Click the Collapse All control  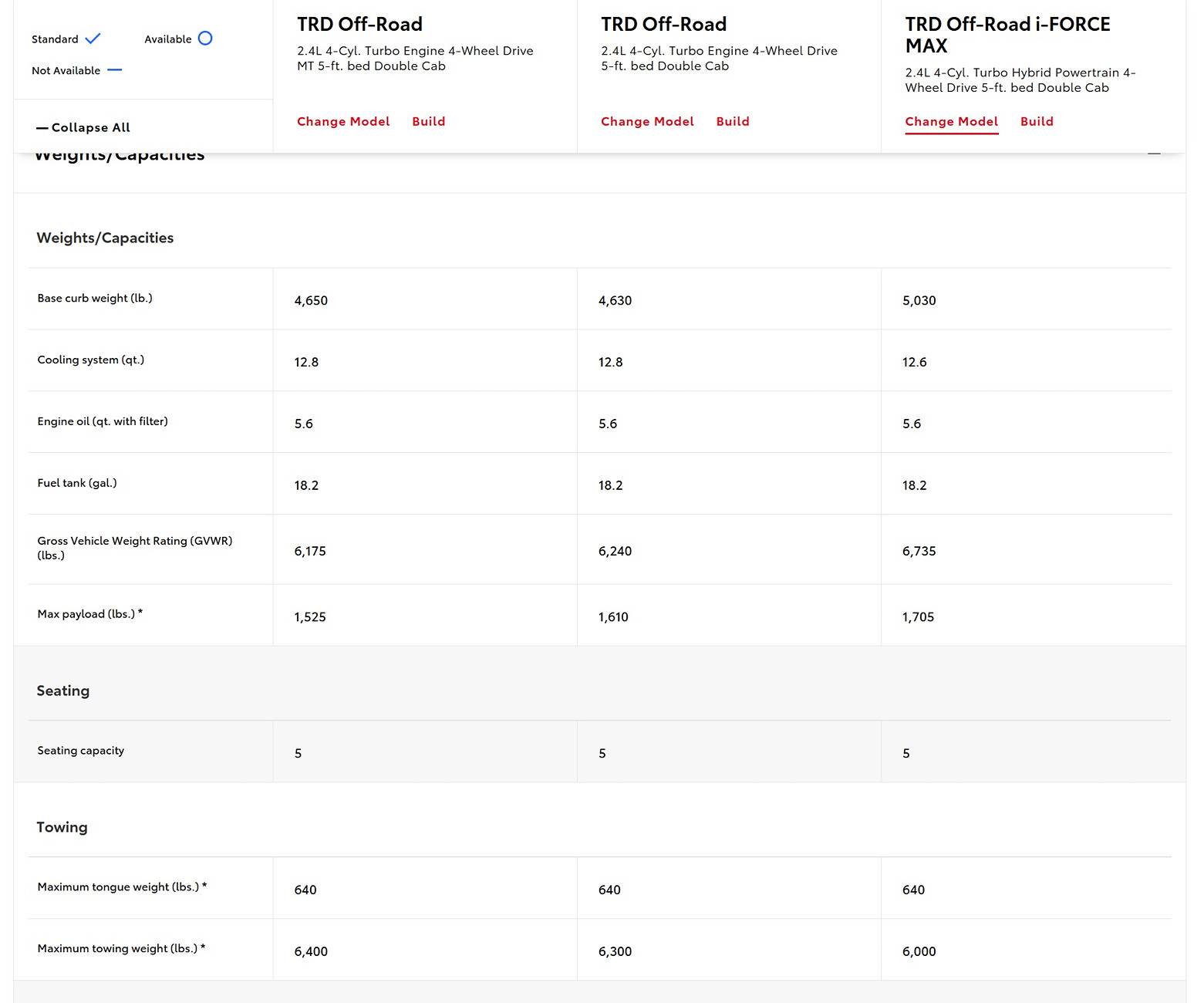click(83, 127)
